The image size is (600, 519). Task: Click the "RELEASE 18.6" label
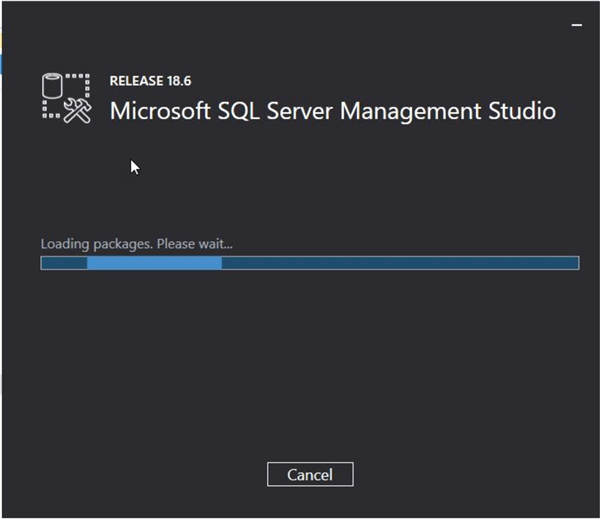click(151, 81)
